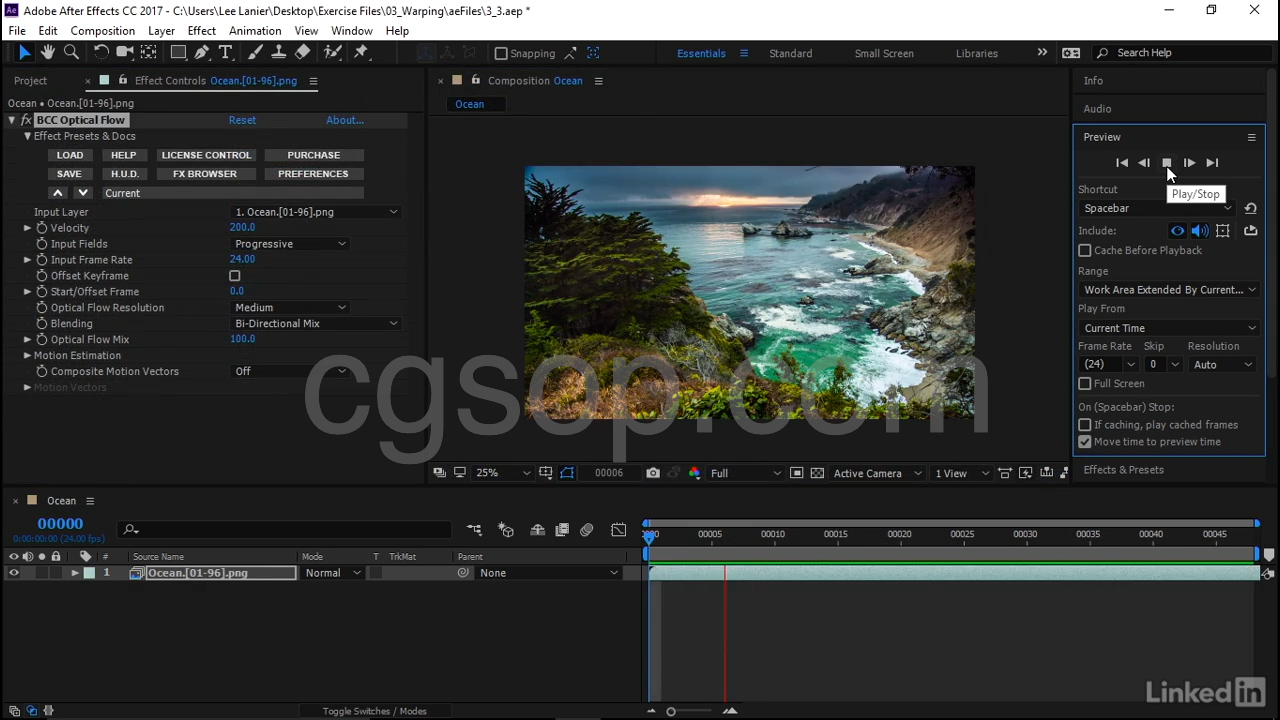Click the Search Help input field
Image resolution: width=1280 pixels, height=720 pixels.
point(1180,53)
